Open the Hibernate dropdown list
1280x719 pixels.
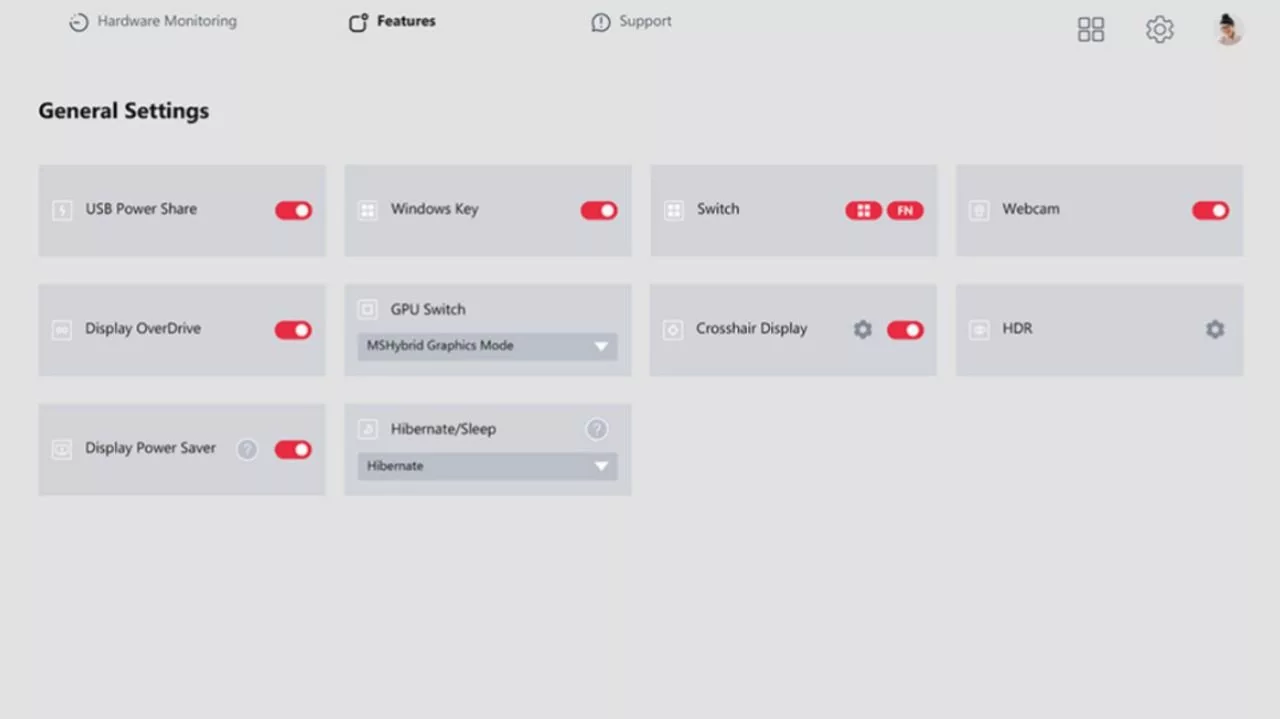pyautogui.click(x=487, y=466)
